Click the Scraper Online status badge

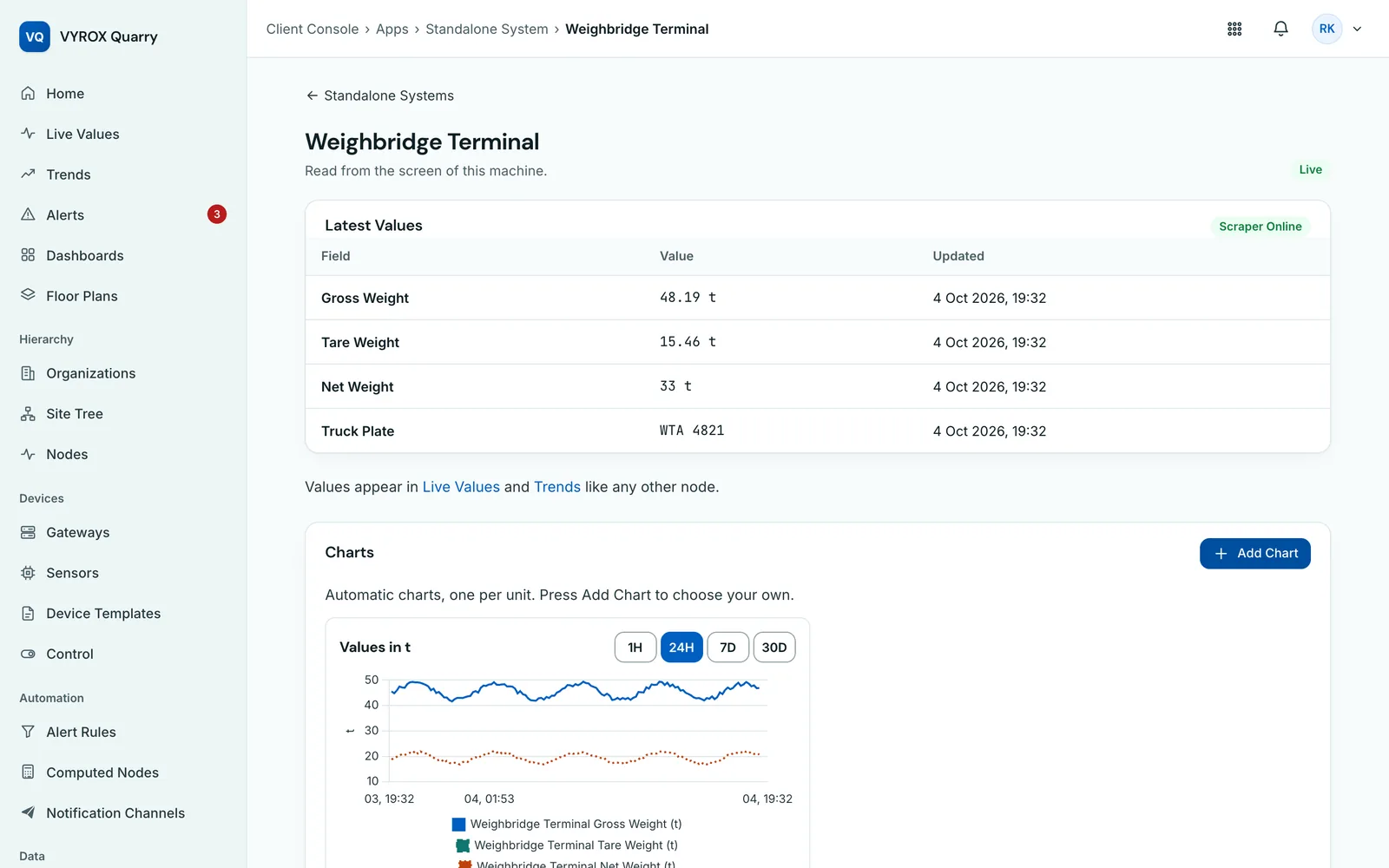pos(1260,227)
